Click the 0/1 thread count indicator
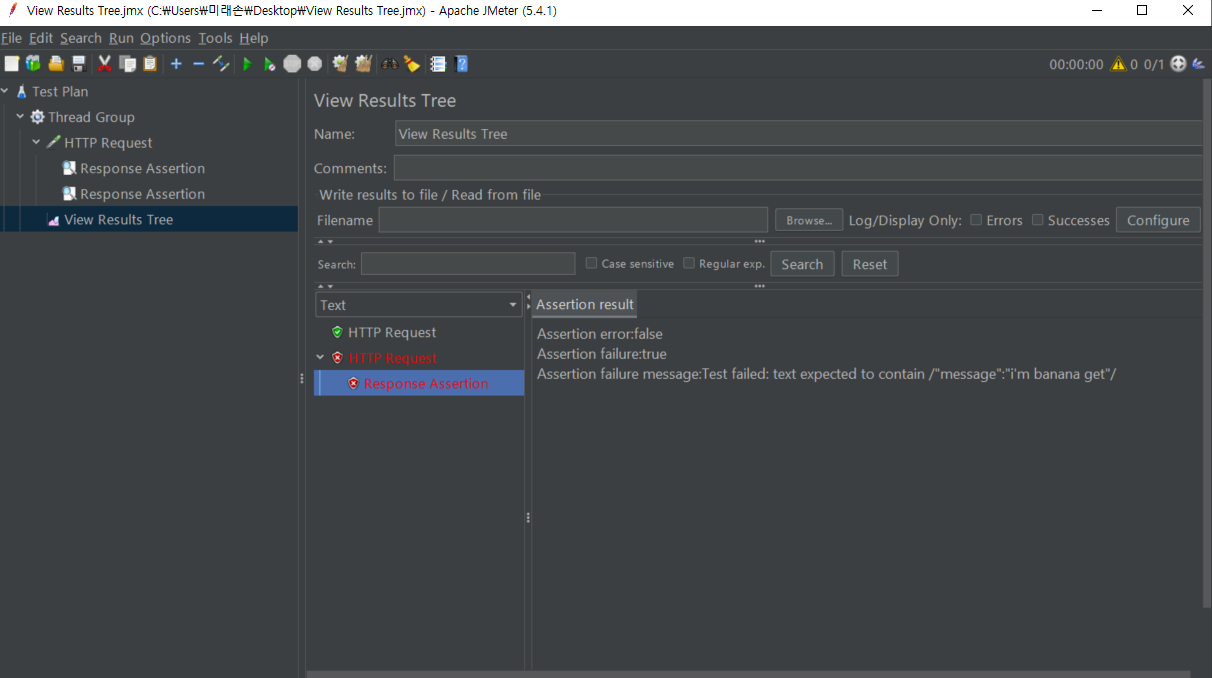This screenshot has height=678, width=1212. [x=1154, y=64]
